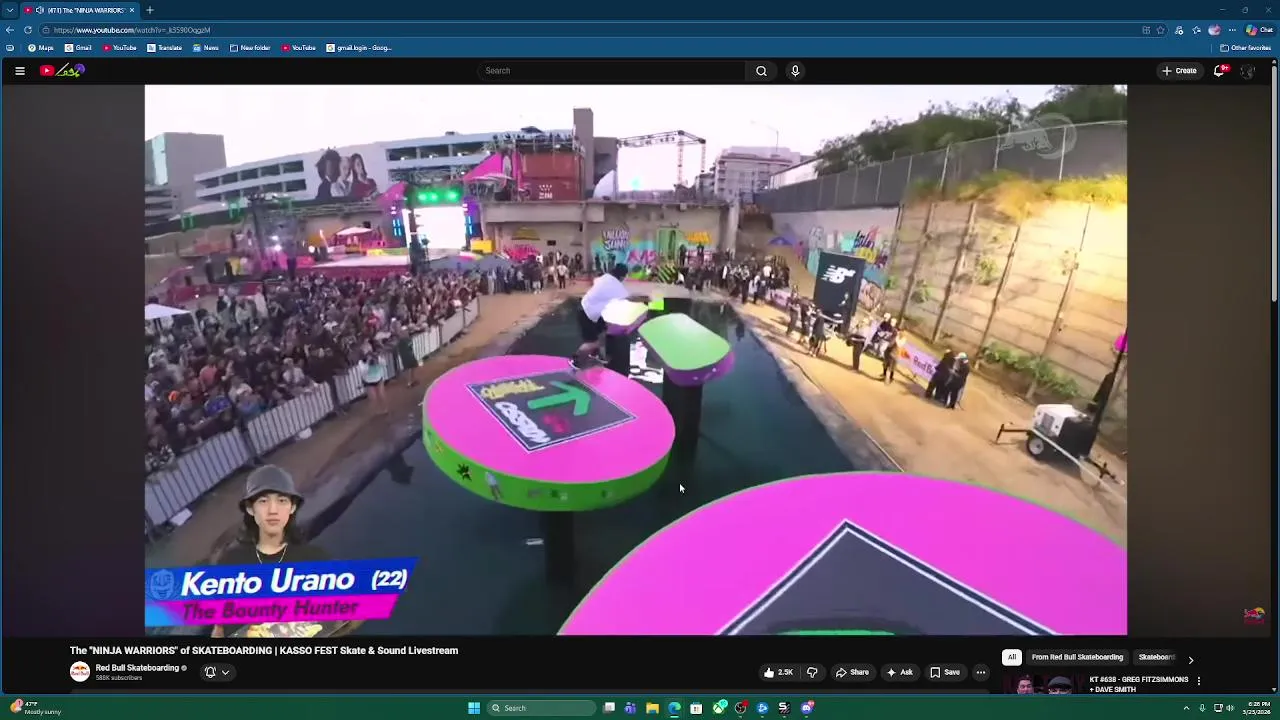Click the YouTube search field

point(611,71)
